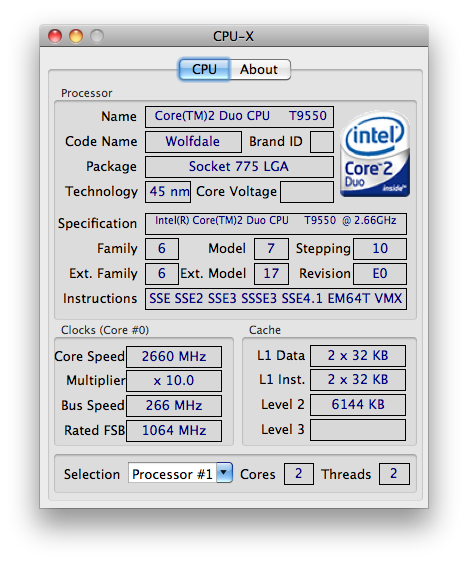Open the About tab

point(260,69)
